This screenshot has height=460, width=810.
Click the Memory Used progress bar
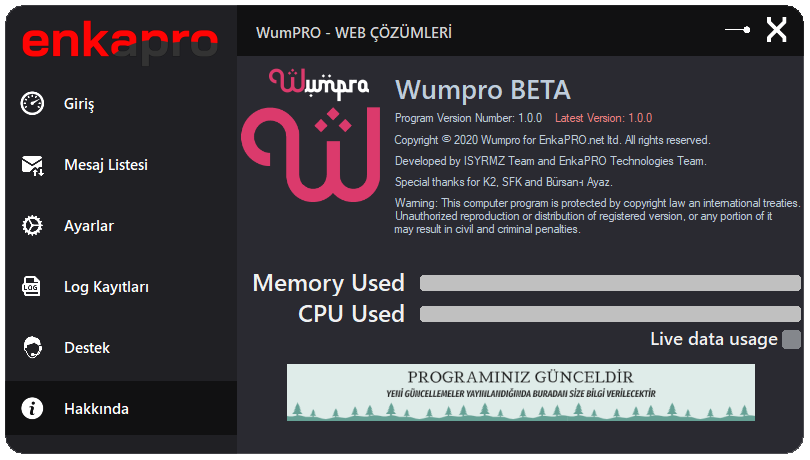610,283
